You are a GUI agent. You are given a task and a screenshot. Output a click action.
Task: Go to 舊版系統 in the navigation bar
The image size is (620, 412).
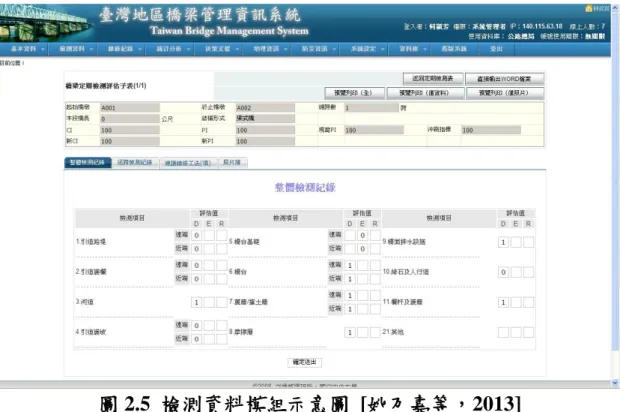coord(454,49)
